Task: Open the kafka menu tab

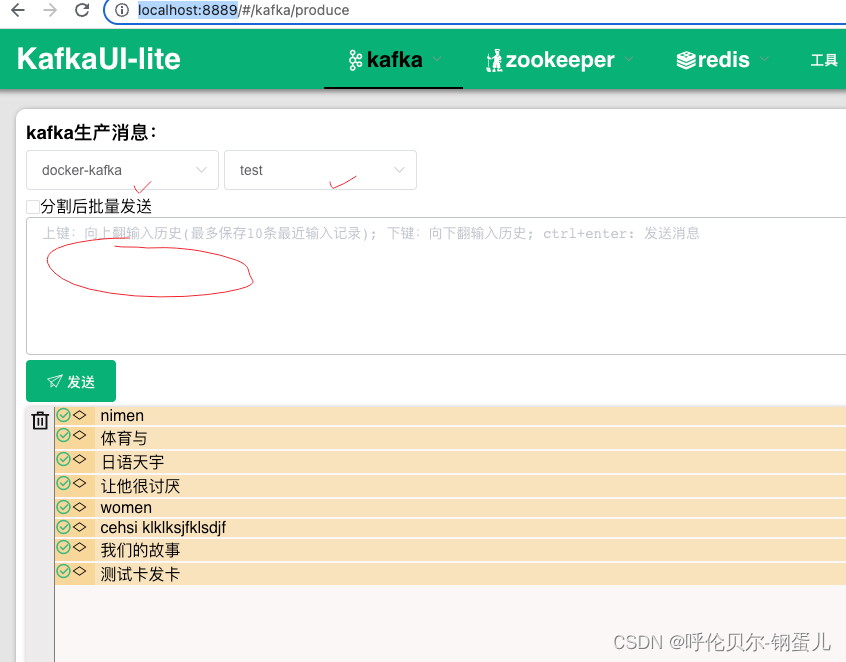Action: coord(393,59)
